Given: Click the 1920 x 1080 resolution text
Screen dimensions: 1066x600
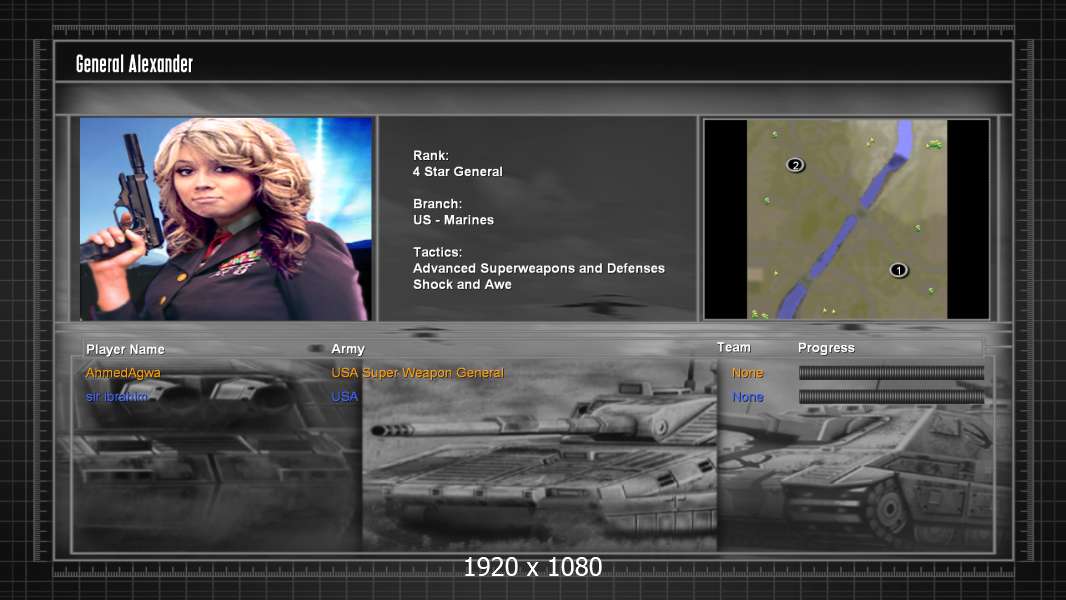Looking at the screenshot, I should 532,567.
